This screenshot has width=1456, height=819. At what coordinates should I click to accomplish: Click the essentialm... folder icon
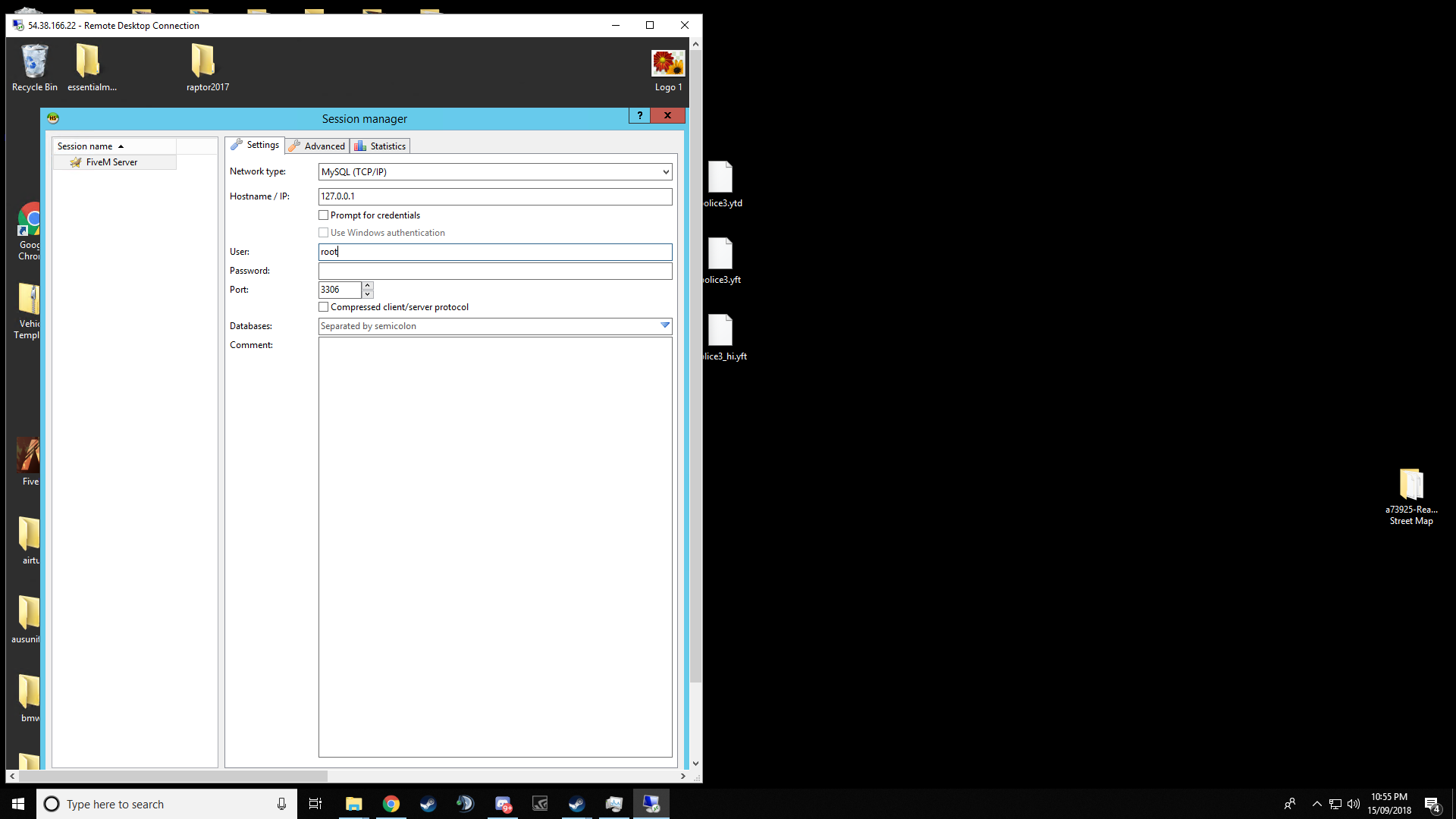[88, 62]
